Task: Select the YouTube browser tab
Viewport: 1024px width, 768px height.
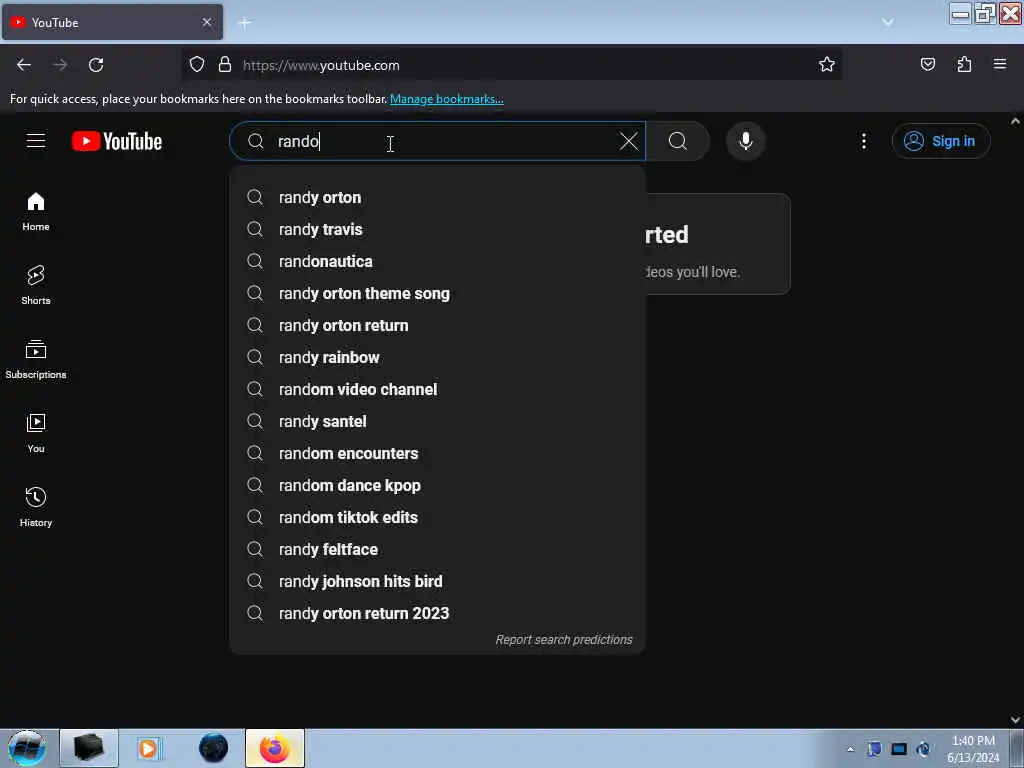Action: click(x=112, y=22)
